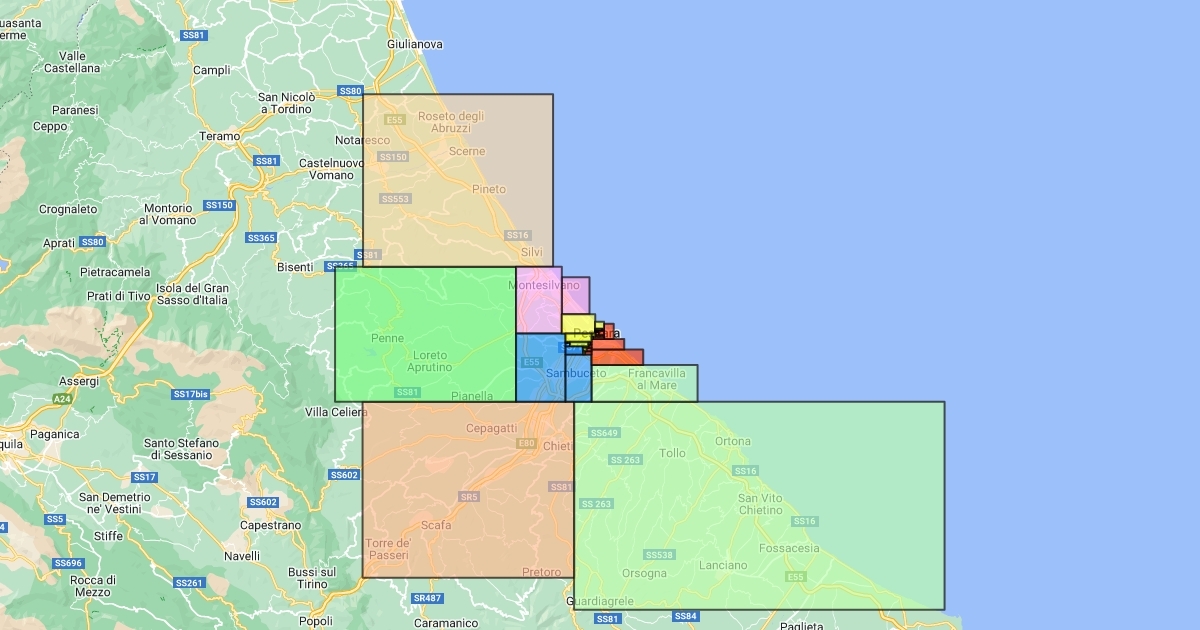Select the tan rectangle covering Pineto

coord(457,180)
